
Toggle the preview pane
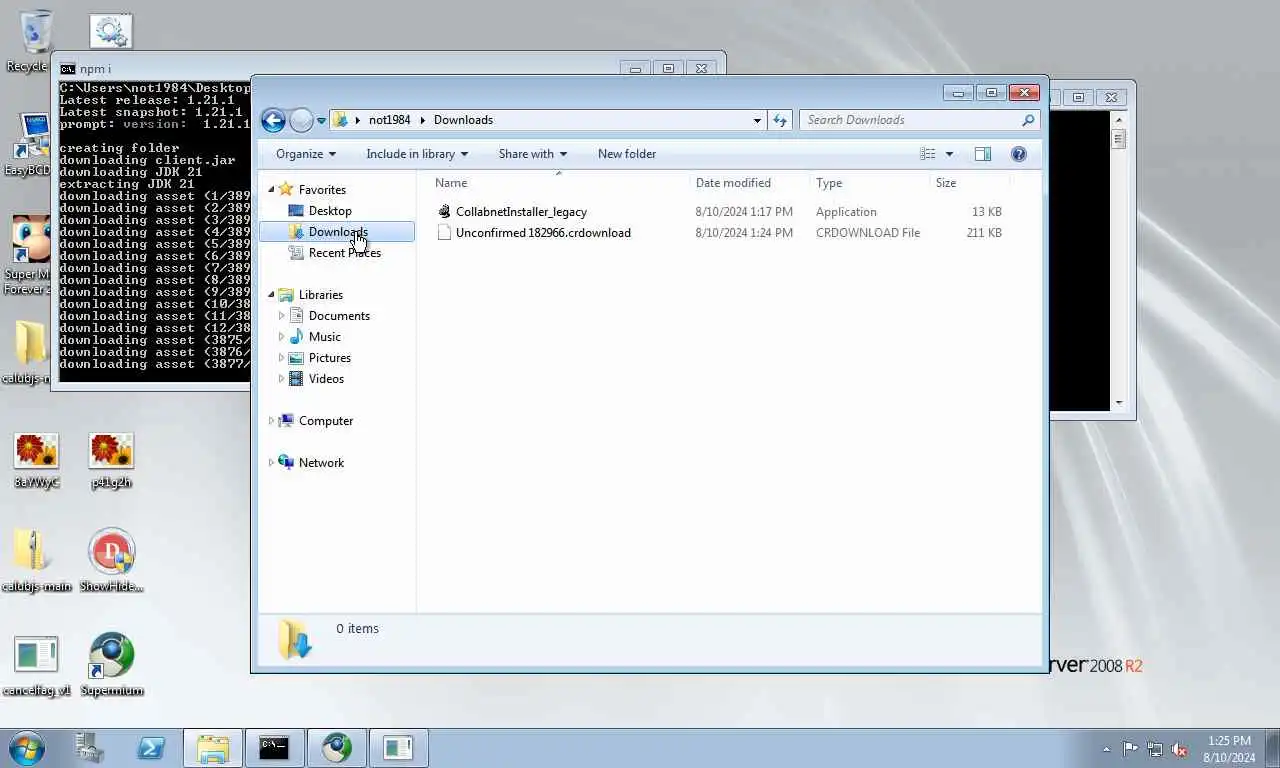[x=983, y=154]
